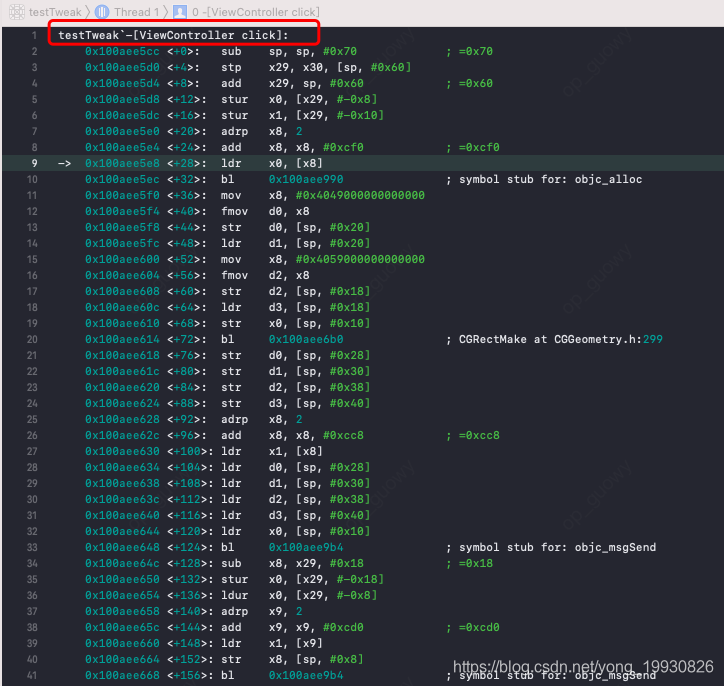The width and height of the screenshot is (724, 686).
Task: Click comment 'symbol stub for: objc_alloc'
Action: (550, 179)
